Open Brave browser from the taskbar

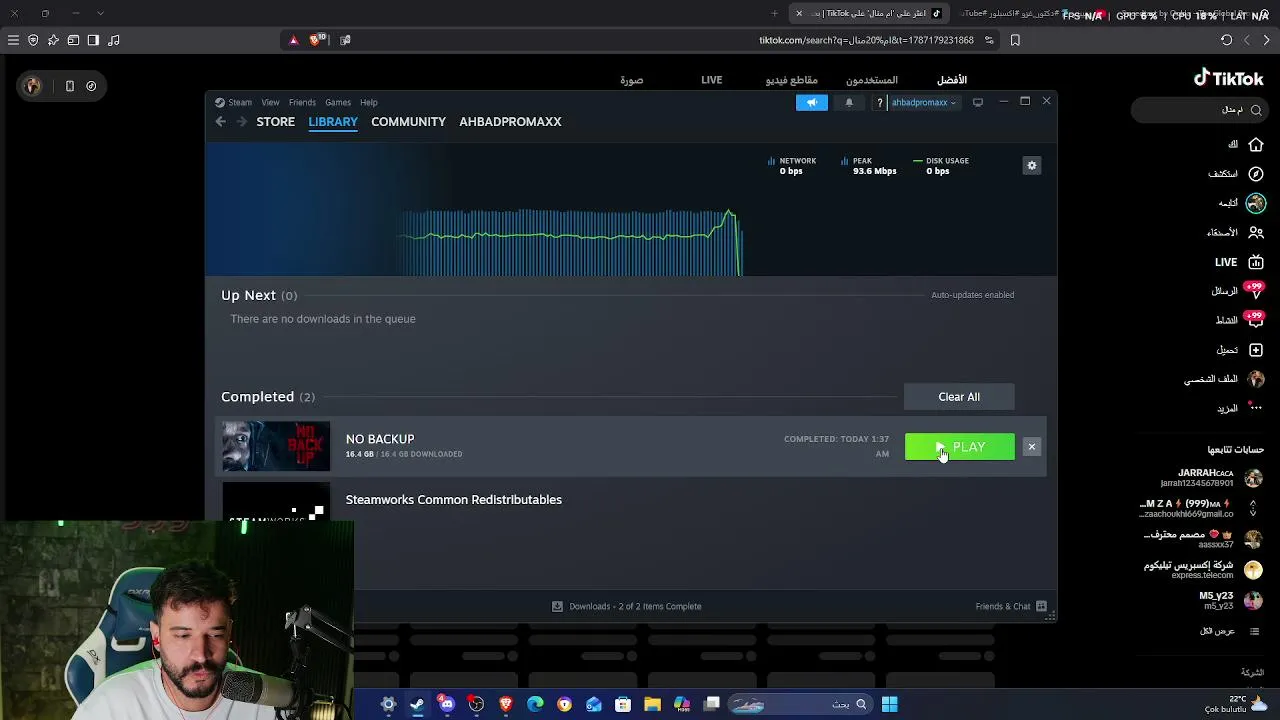point(506,704)
